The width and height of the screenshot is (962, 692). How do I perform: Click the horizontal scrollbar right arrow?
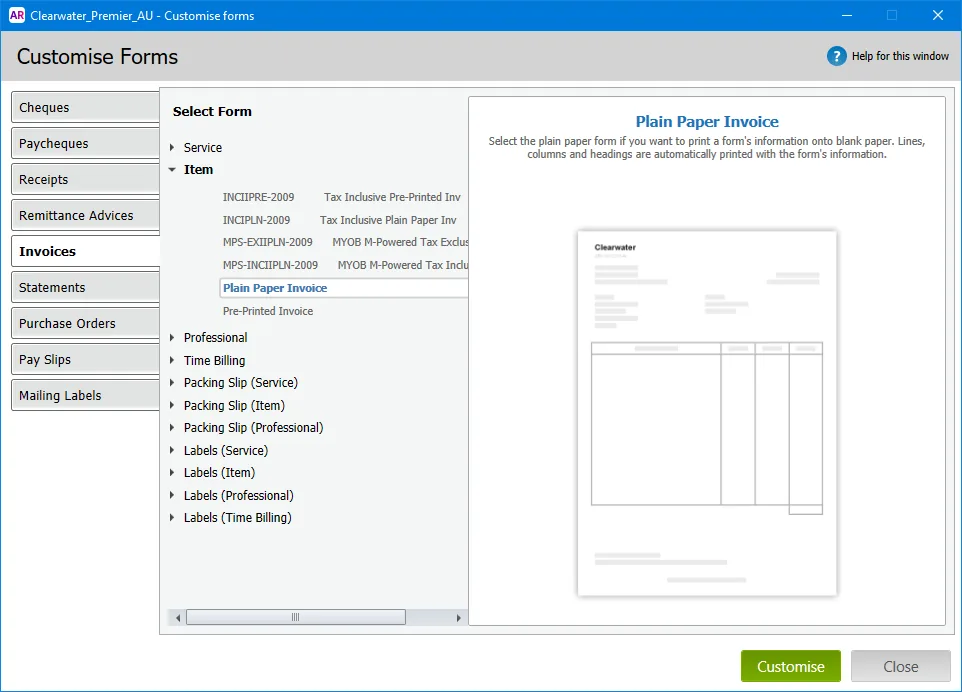[458, 617]
